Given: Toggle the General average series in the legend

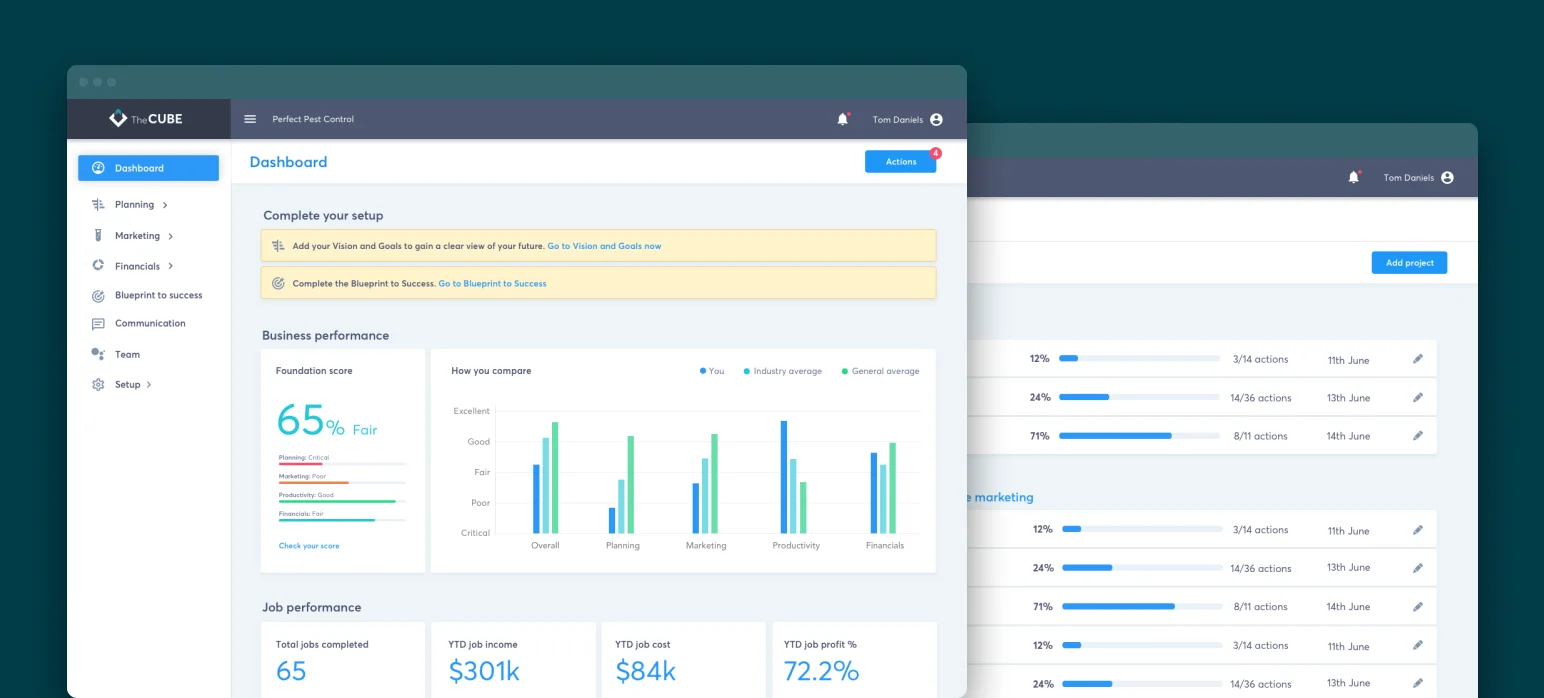Looking at the screenshot, I should (x=880, y=371).
